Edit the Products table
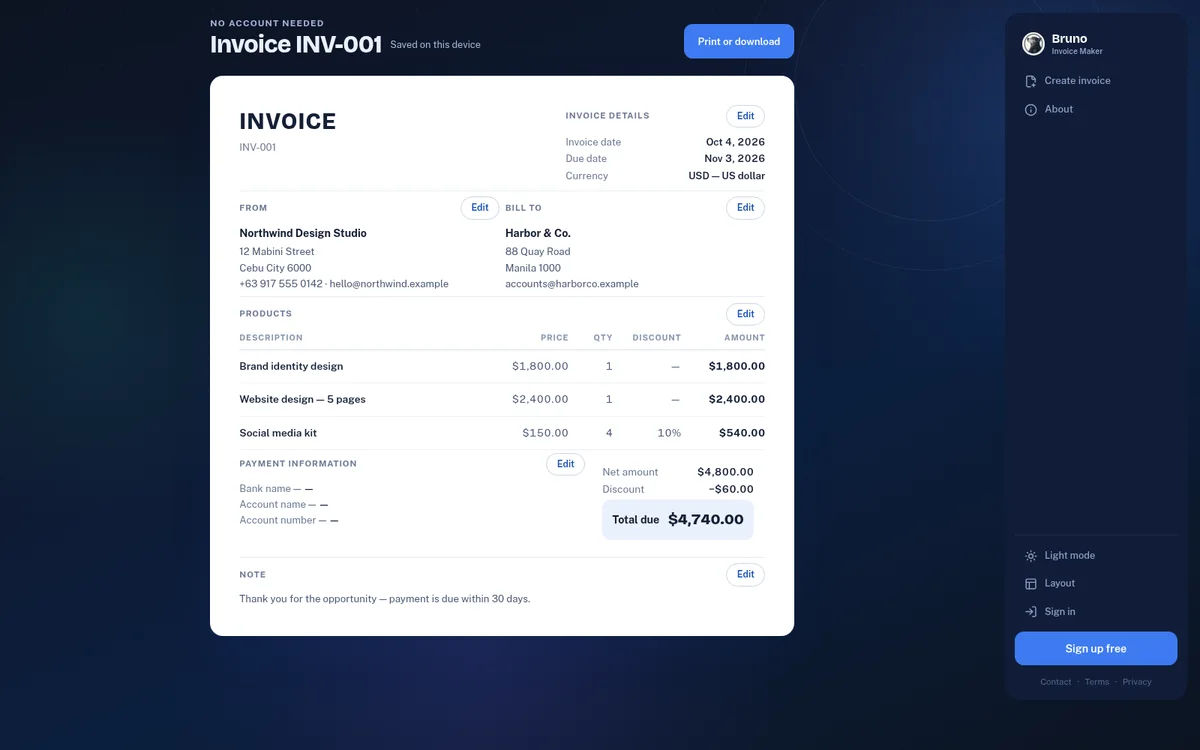 pyautogui.click(x=745, y=314)
